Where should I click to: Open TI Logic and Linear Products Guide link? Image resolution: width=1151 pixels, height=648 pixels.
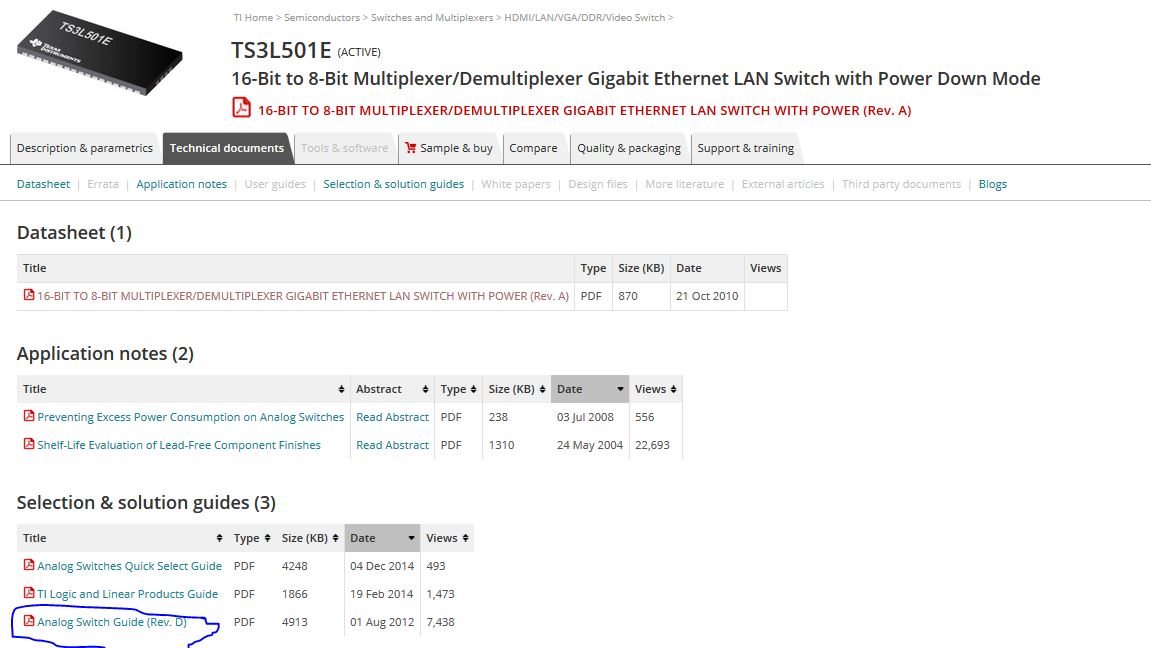click(127, 594)
